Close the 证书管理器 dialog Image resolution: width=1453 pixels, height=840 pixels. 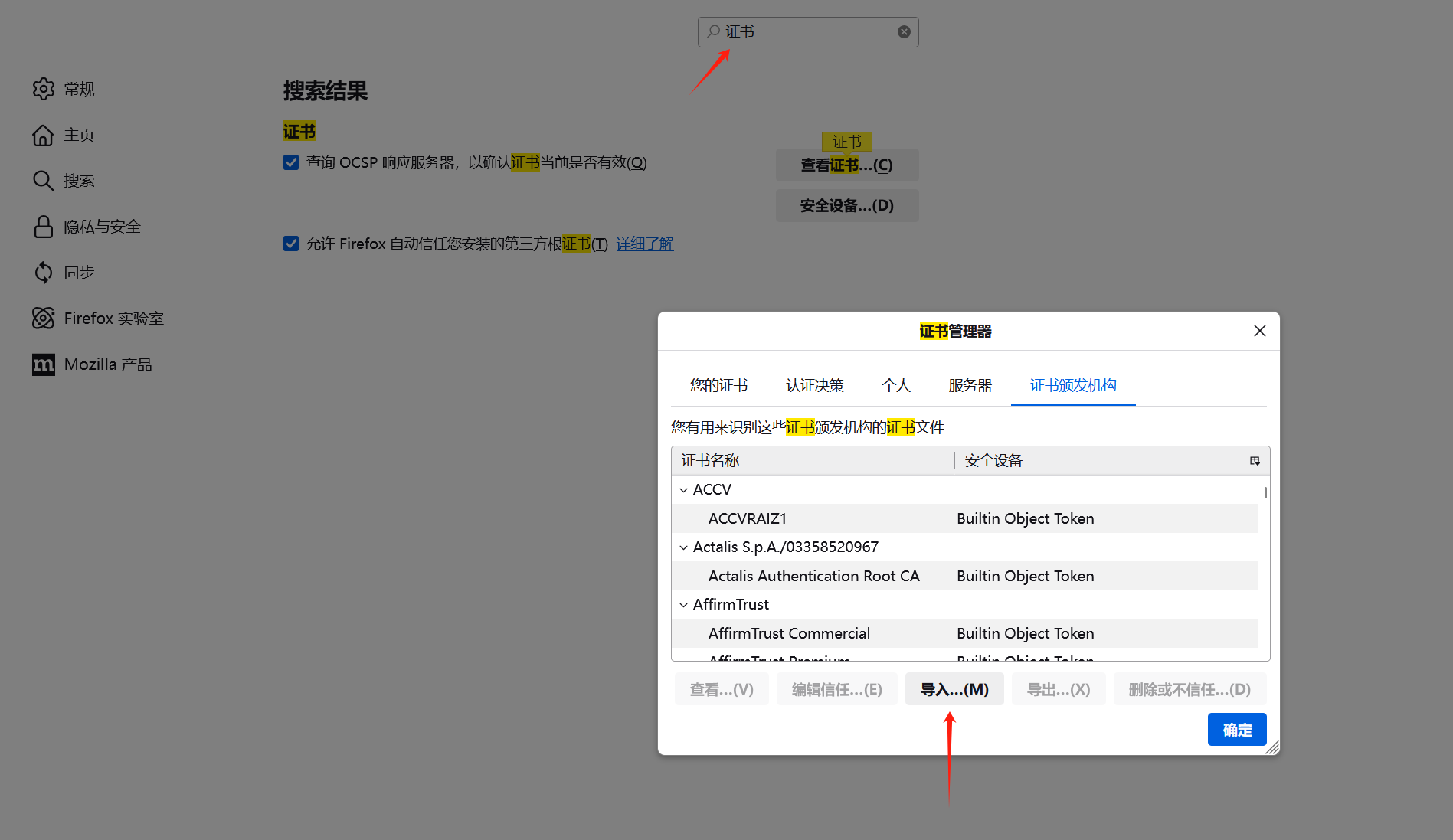(x=1260, y=331)
